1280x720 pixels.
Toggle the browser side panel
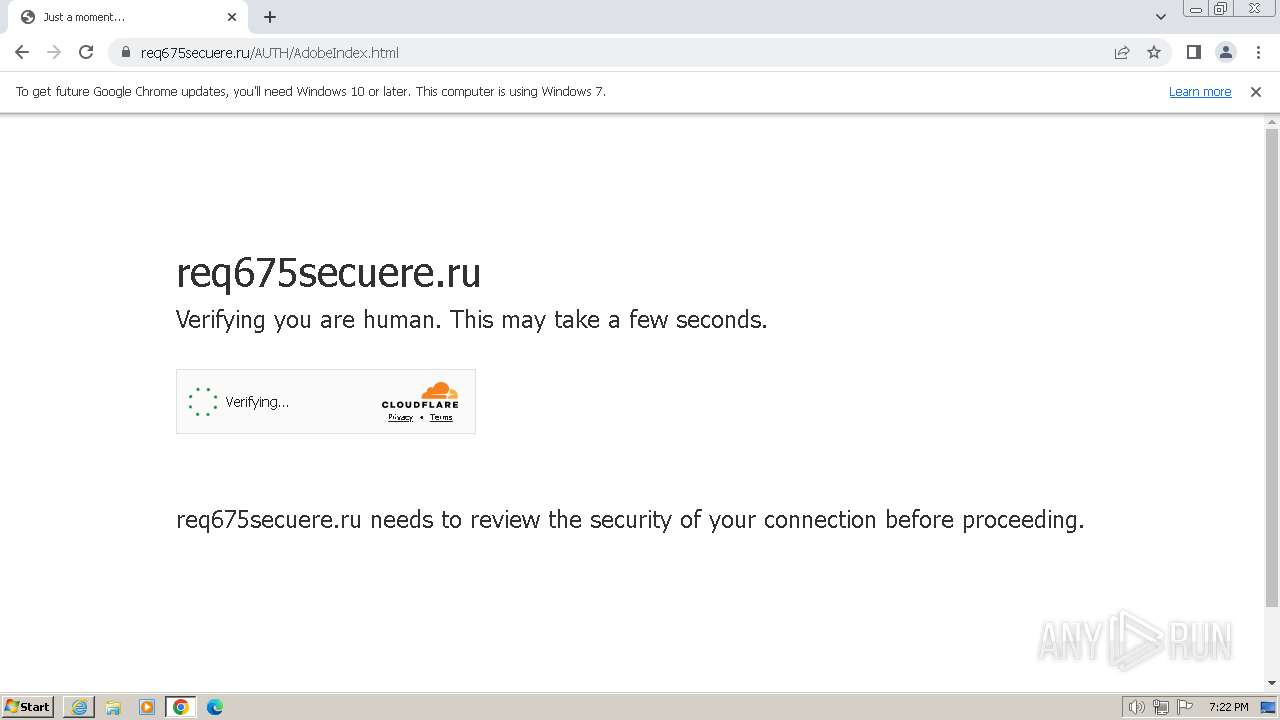(1193, 53)
